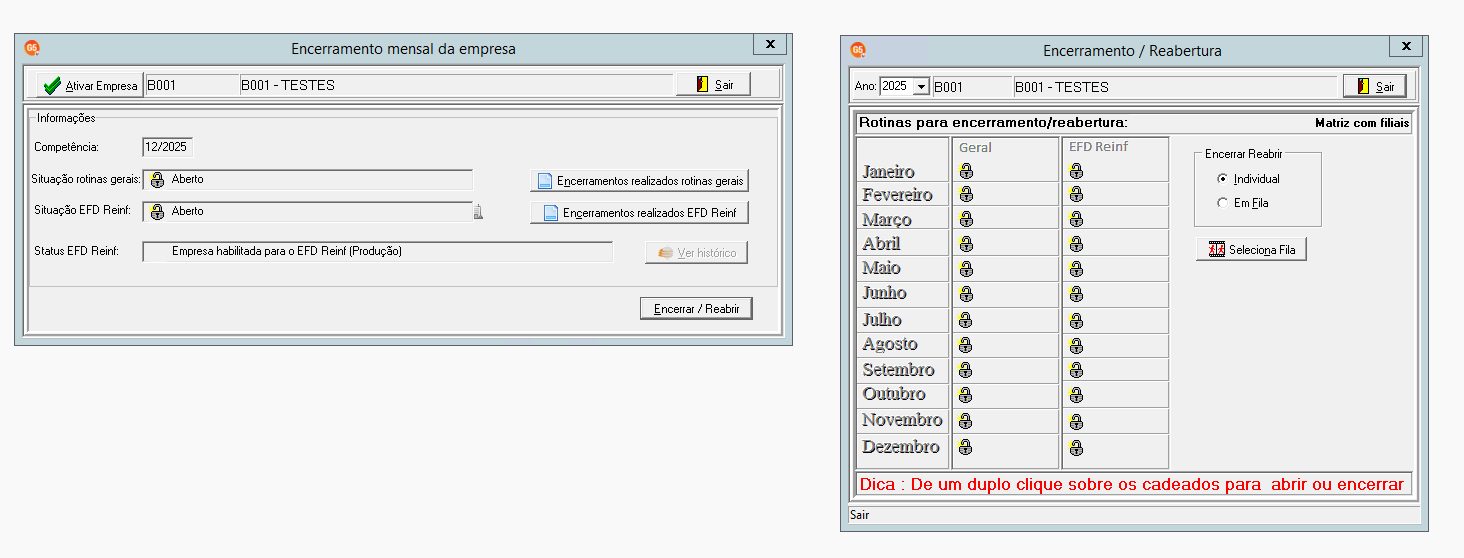Toggle Agosto padlock in Geral column
The height and width of the screenshot is (558, 1464).
coord(966,345)
